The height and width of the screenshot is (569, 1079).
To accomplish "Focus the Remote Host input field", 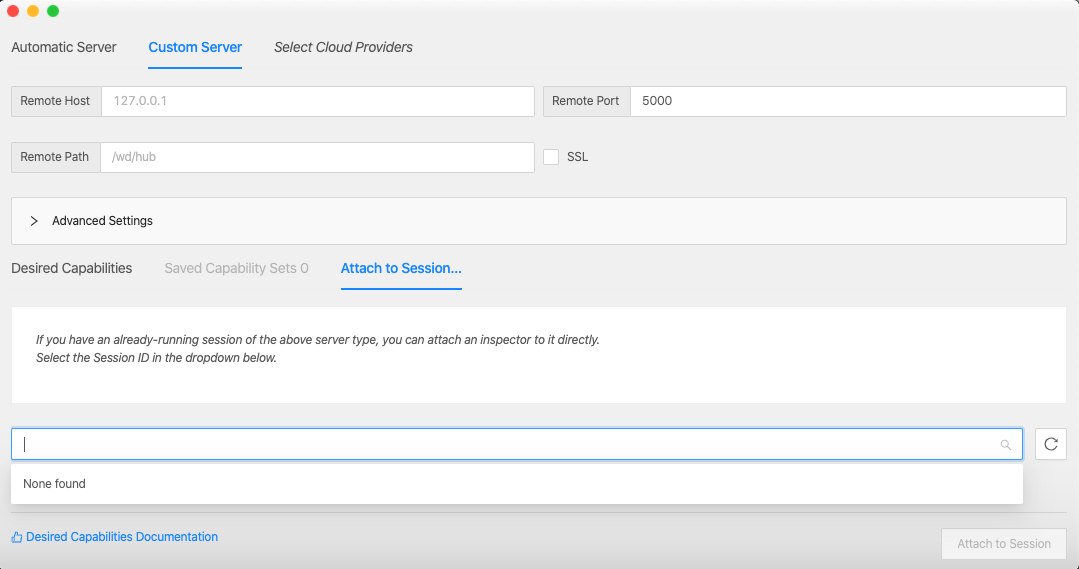I will [318, 101].
